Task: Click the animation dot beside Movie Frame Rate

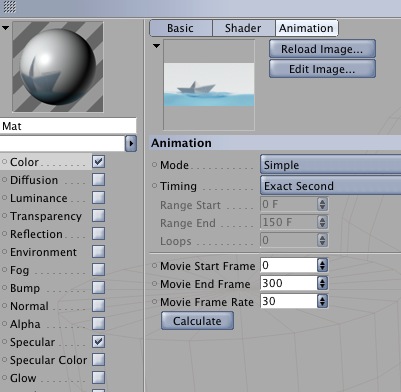Action: pos(154,301)
